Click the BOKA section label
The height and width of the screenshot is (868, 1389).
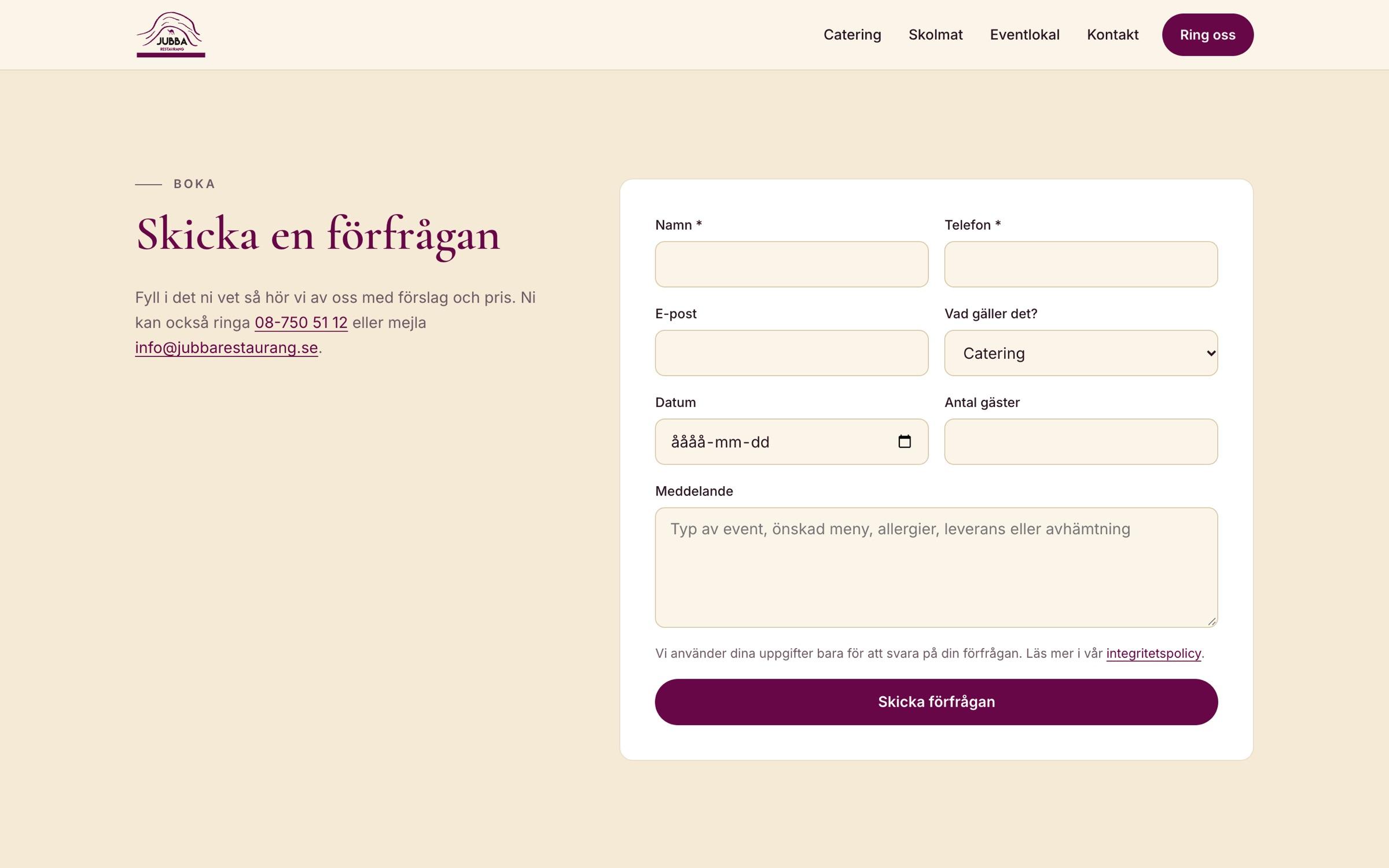tap(194, 184)
